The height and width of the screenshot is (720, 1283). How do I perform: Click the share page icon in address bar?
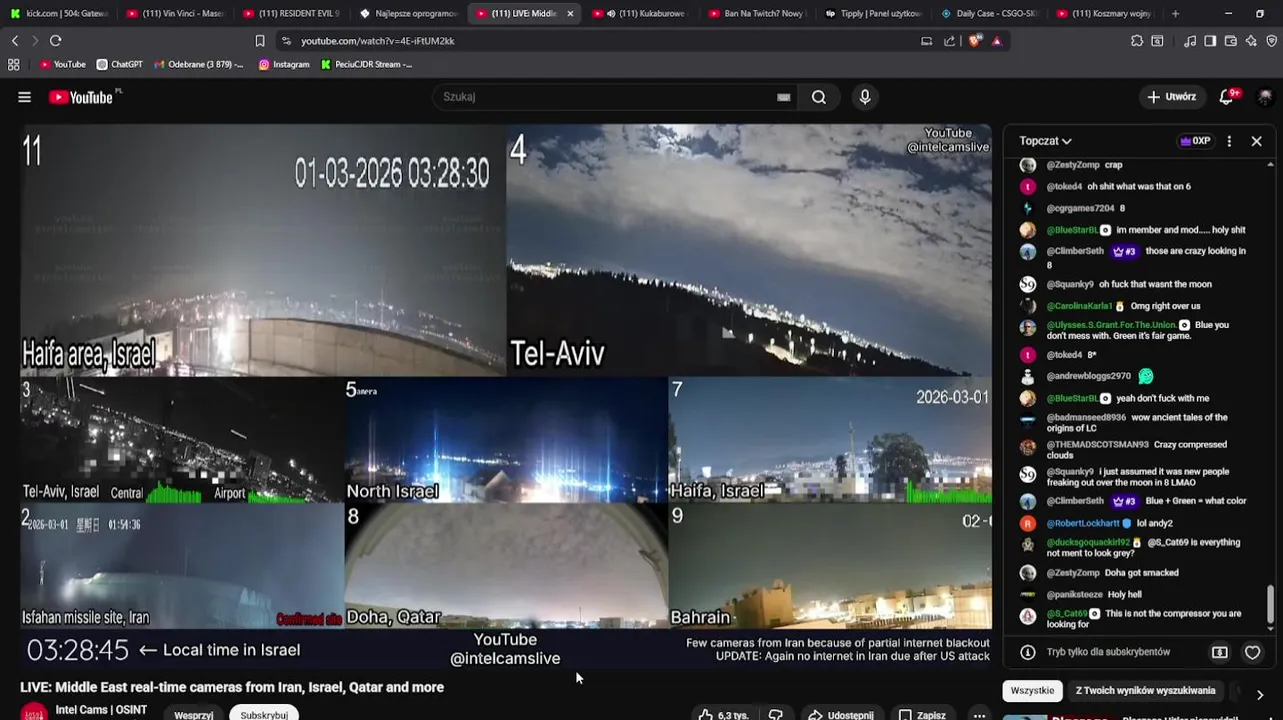949,41
